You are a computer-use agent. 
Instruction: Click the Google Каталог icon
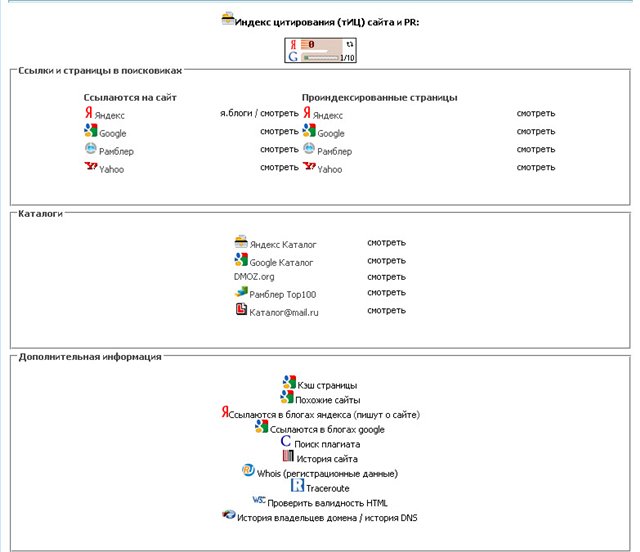(241, 259)
